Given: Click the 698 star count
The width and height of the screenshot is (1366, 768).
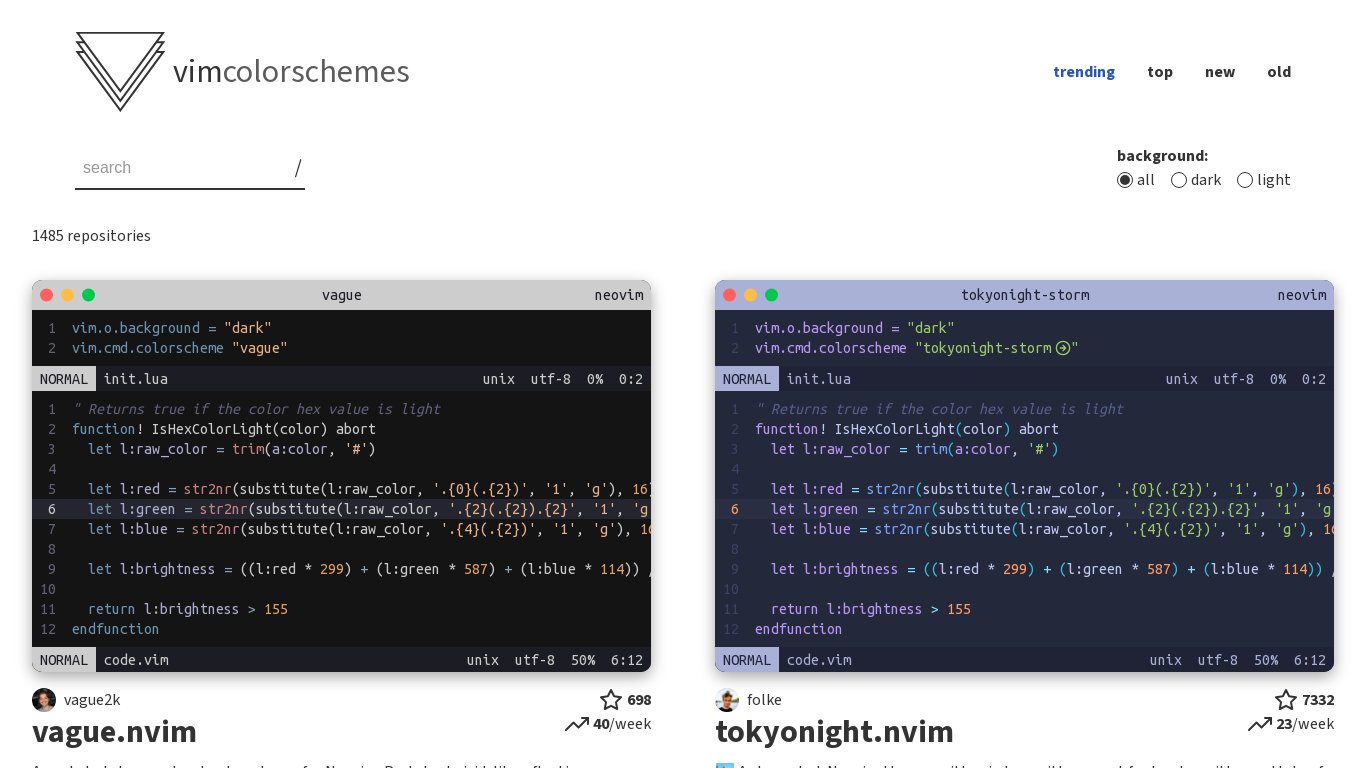Looking at the screenshot, I should pyautogui.click(x=639, y=700).
